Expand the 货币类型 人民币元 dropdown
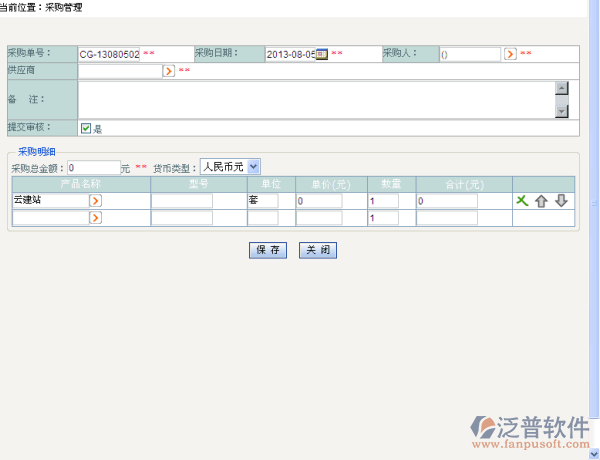This screenshot has width=600, height=460. click(253, 167)
